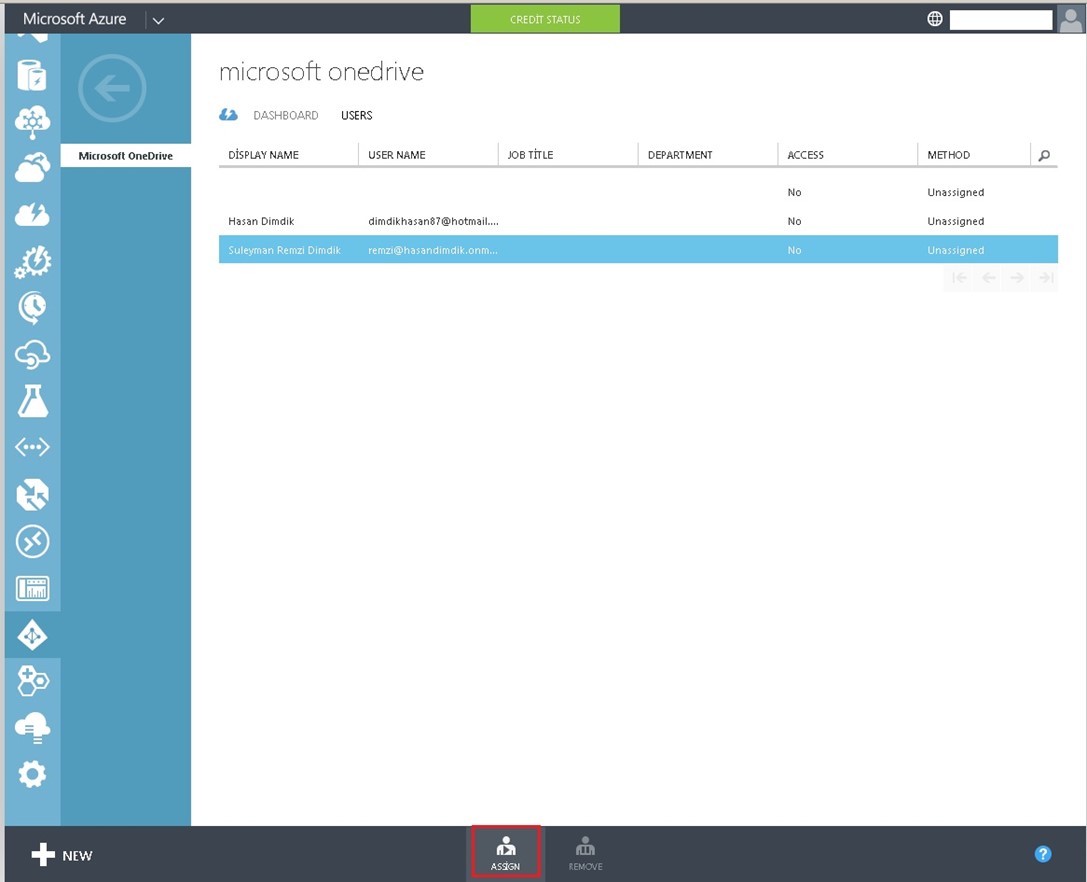
Task: Go back using the circular arrow
Action: (x=112, y=88)
